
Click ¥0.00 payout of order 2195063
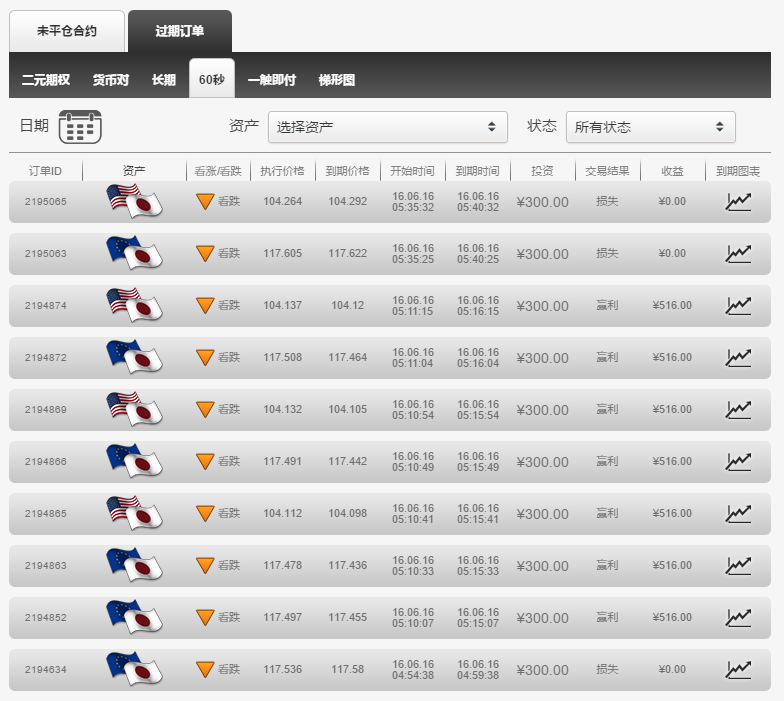[x=672, y=254]
